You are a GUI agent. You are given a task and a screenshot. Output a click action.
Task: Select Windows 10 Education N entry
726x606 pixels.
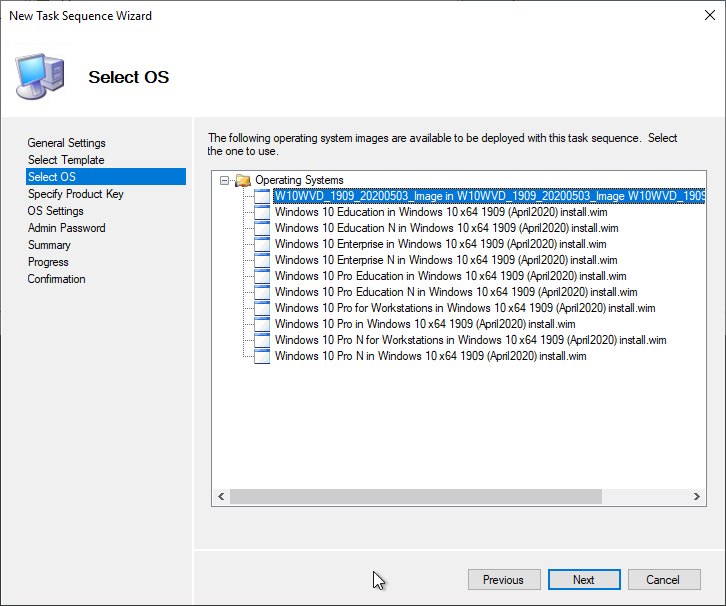(x=446, y=228)
